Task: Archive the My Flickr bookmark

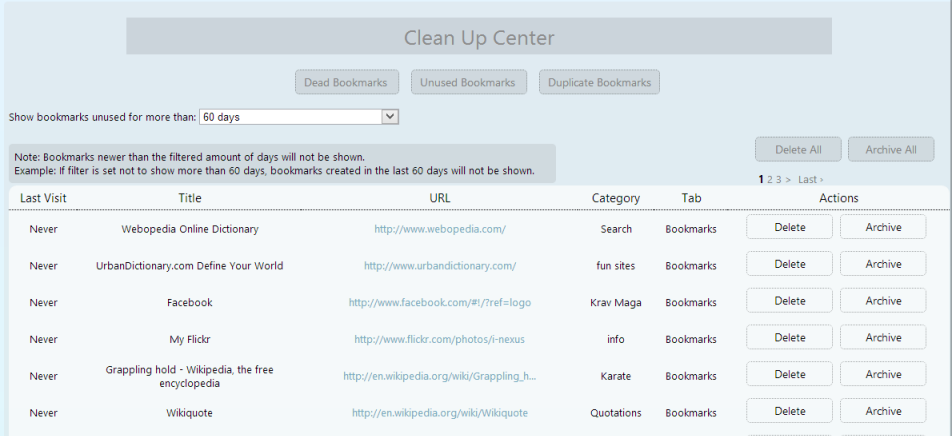Action: coord(883,338)
